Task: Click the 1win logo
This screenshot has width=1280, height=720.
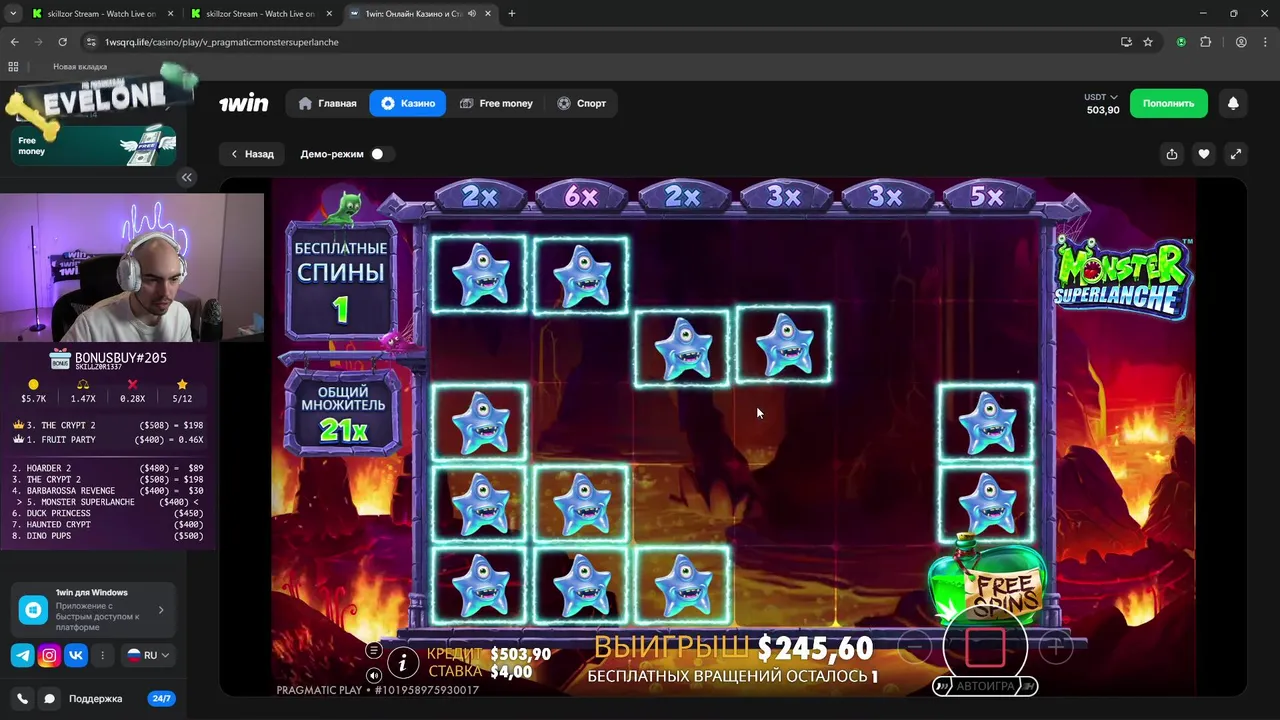Action: coord(244,103)
